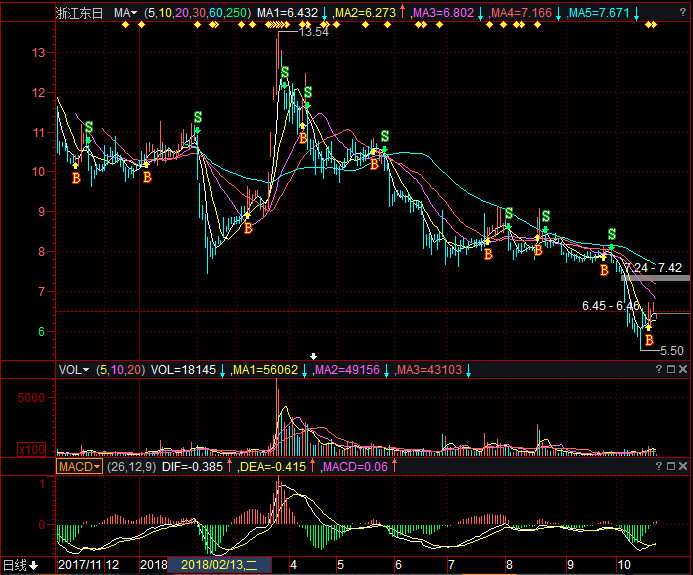The image size is (693, 575).
Task: Click the white down arrow below the main chart
Action: (313, 356)
